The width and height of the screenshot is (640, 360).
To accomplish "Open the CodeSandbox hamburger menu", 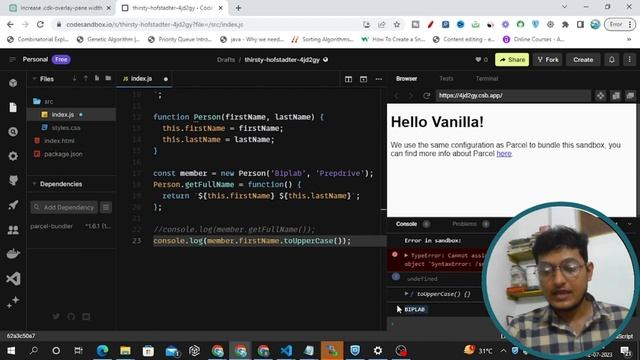I will tap(12, 60).
